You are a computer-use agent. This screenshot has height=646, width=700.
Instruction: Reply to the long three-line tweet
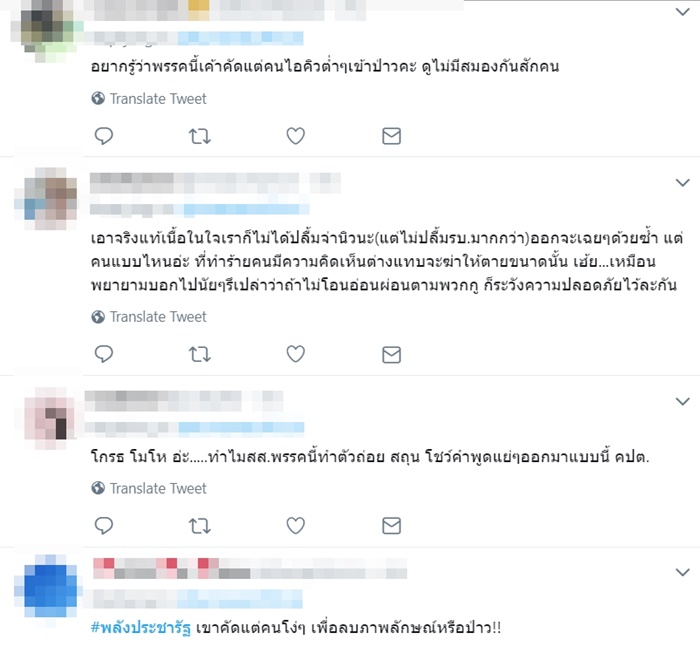(104, 354)
